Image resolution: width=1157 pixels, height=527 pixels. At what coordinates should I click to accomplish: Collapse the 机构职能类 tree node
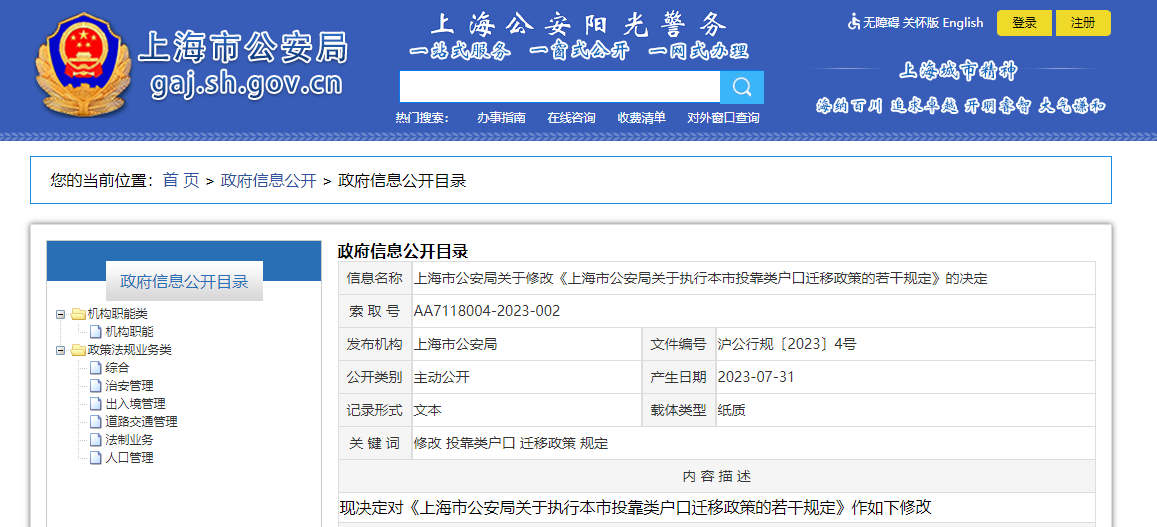point(61,314)
